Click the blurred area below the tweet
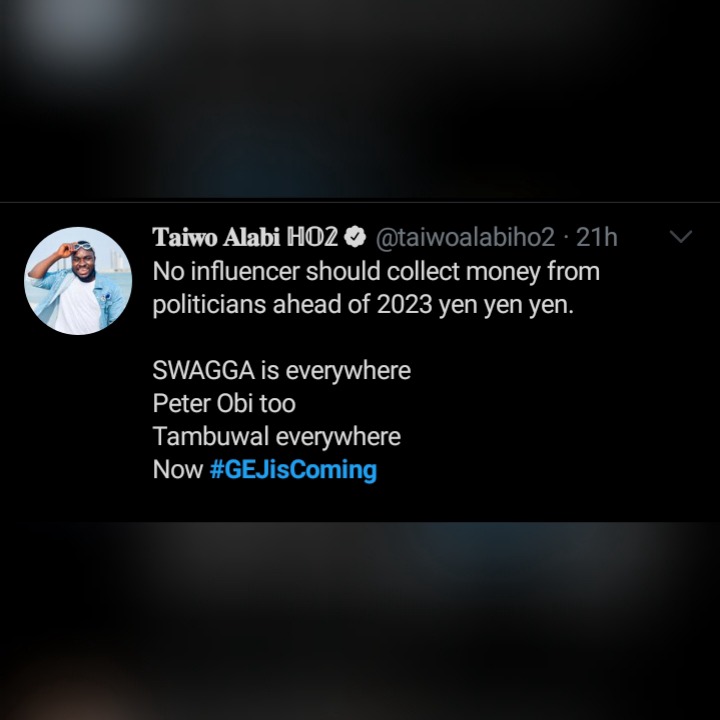This screenshot has height=720, width=720. (x=360, y=620)
